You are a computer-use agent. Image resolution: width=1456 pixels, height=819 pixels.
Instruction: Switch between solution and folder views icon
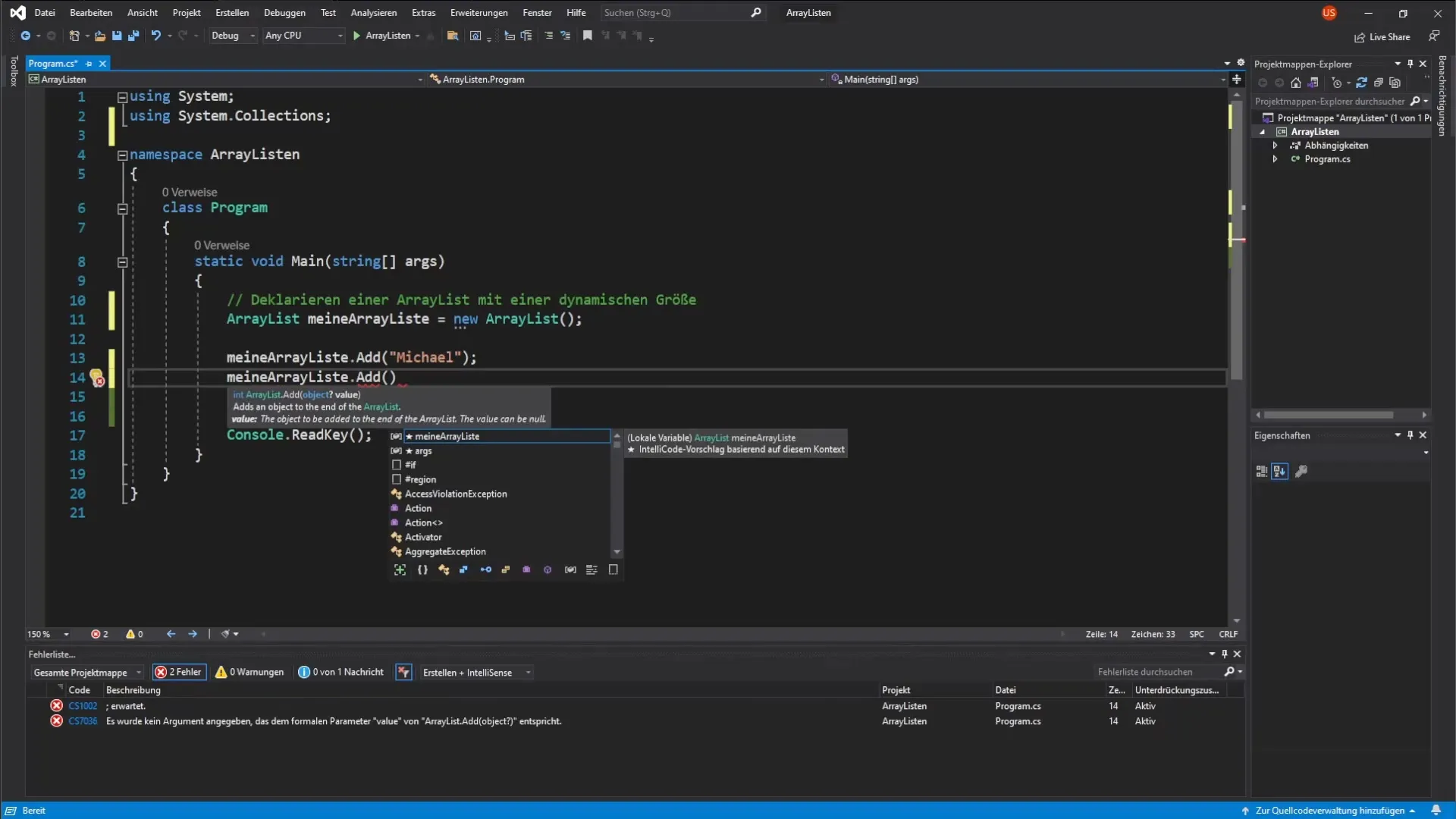click(1313, 83)
